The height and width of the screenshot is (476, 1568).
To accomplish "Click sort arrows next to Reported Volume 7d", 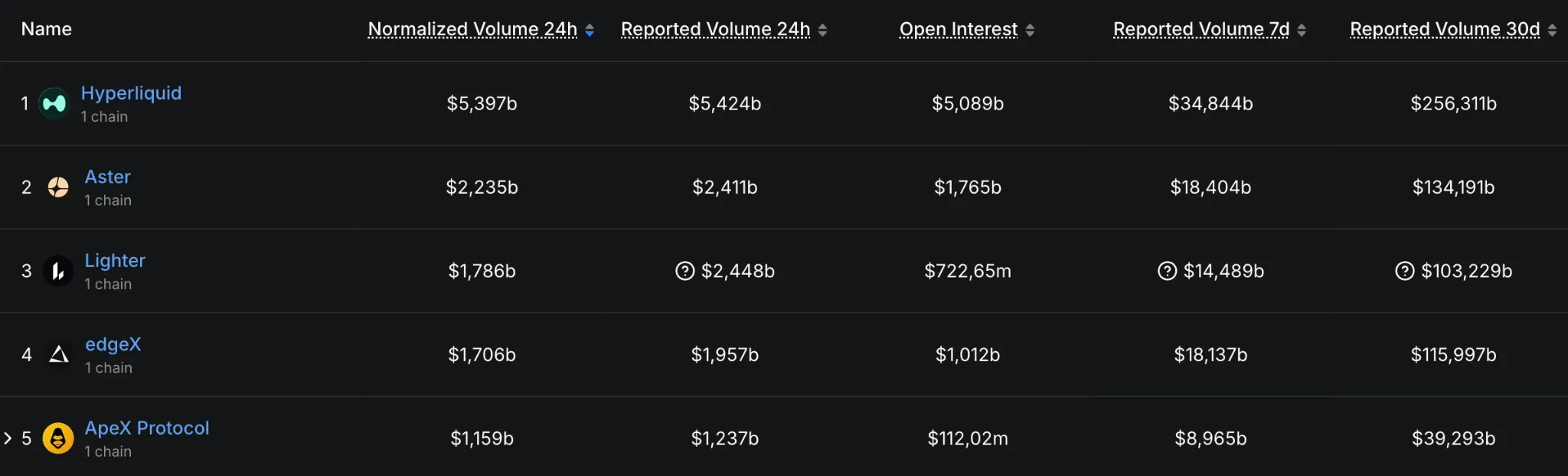I will pyautogui.click(x=1302, y=30).
